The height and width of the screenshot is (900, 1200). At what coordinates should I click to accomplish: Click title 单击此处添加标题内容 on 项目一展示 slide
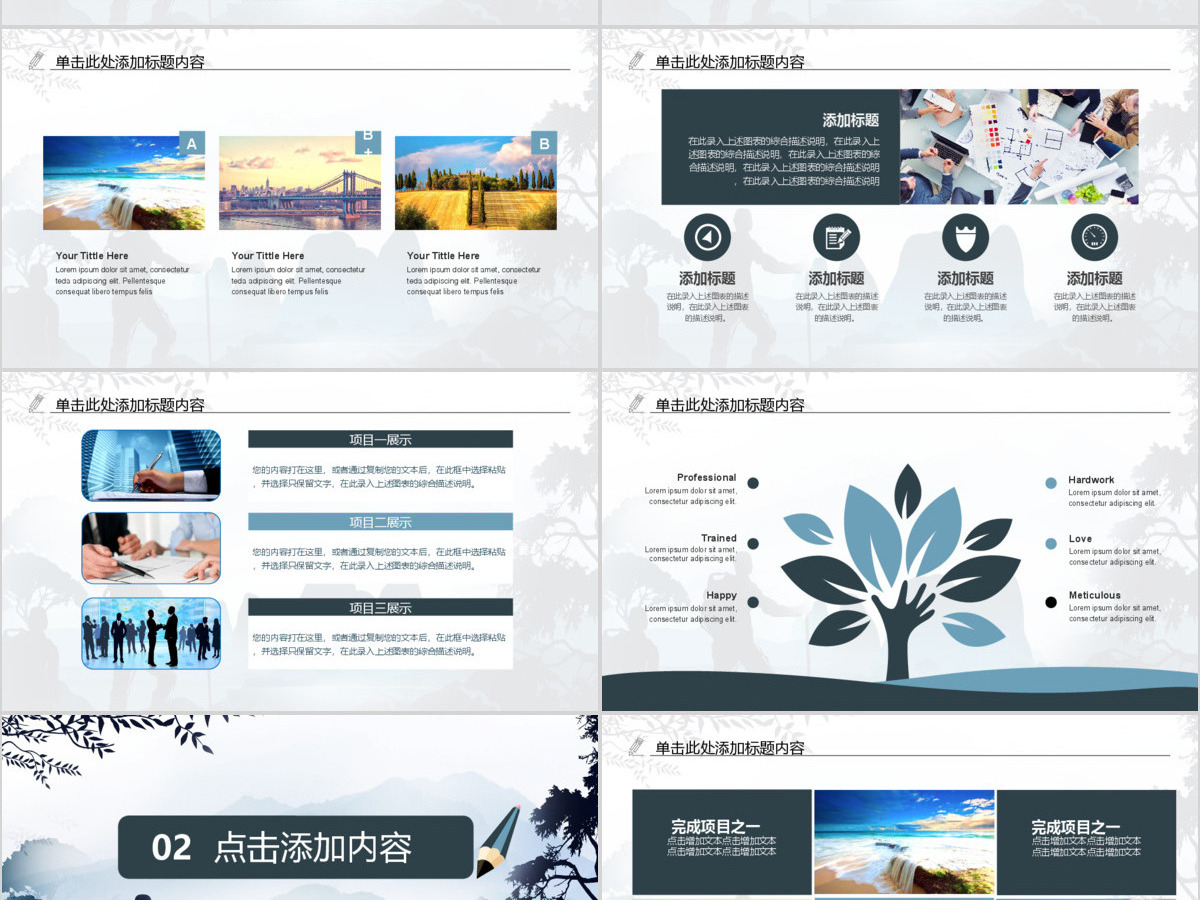coord(130,405)
